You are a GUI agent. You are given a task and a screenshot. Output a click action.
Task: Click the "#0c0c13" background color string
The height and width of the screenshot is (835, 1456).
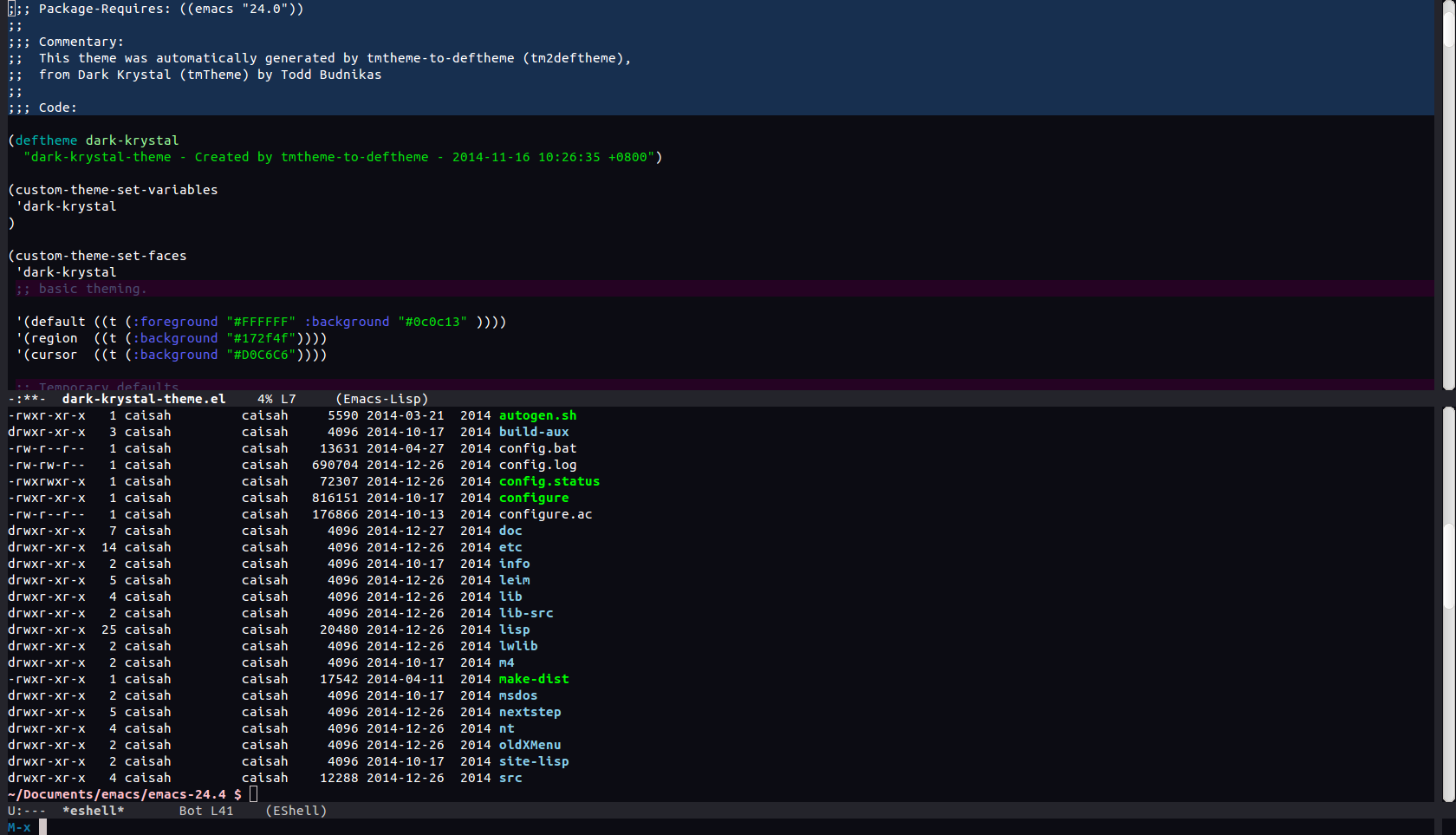[x=432, y=322]
